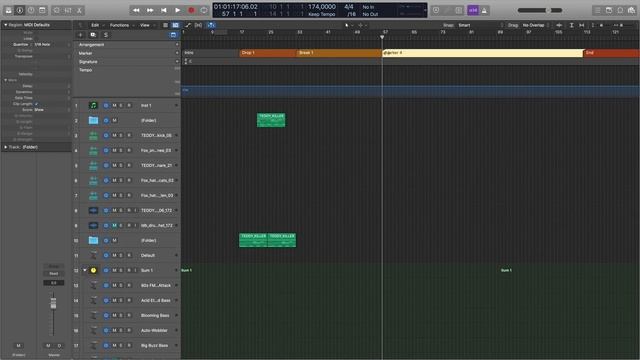Open Smart Controls button
640x360 pixels.
click(57, 10)
